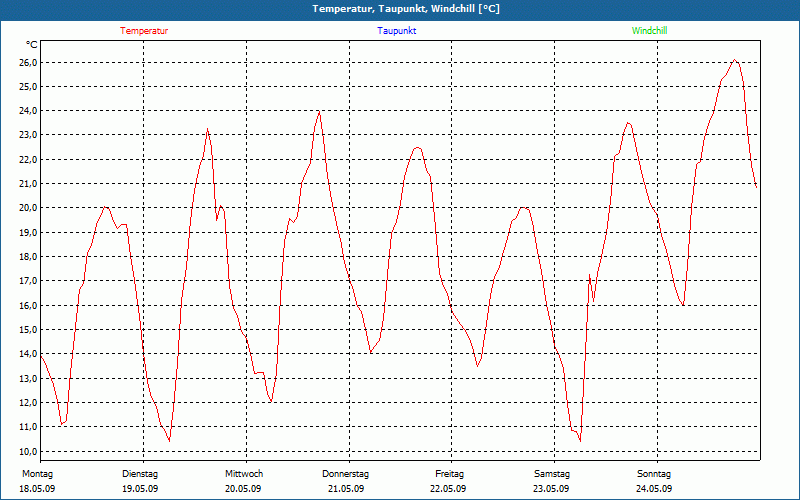Click the chart title Temperatur, Taupunkt, Windchill
The image size is (800, 500).
point(406,9)
